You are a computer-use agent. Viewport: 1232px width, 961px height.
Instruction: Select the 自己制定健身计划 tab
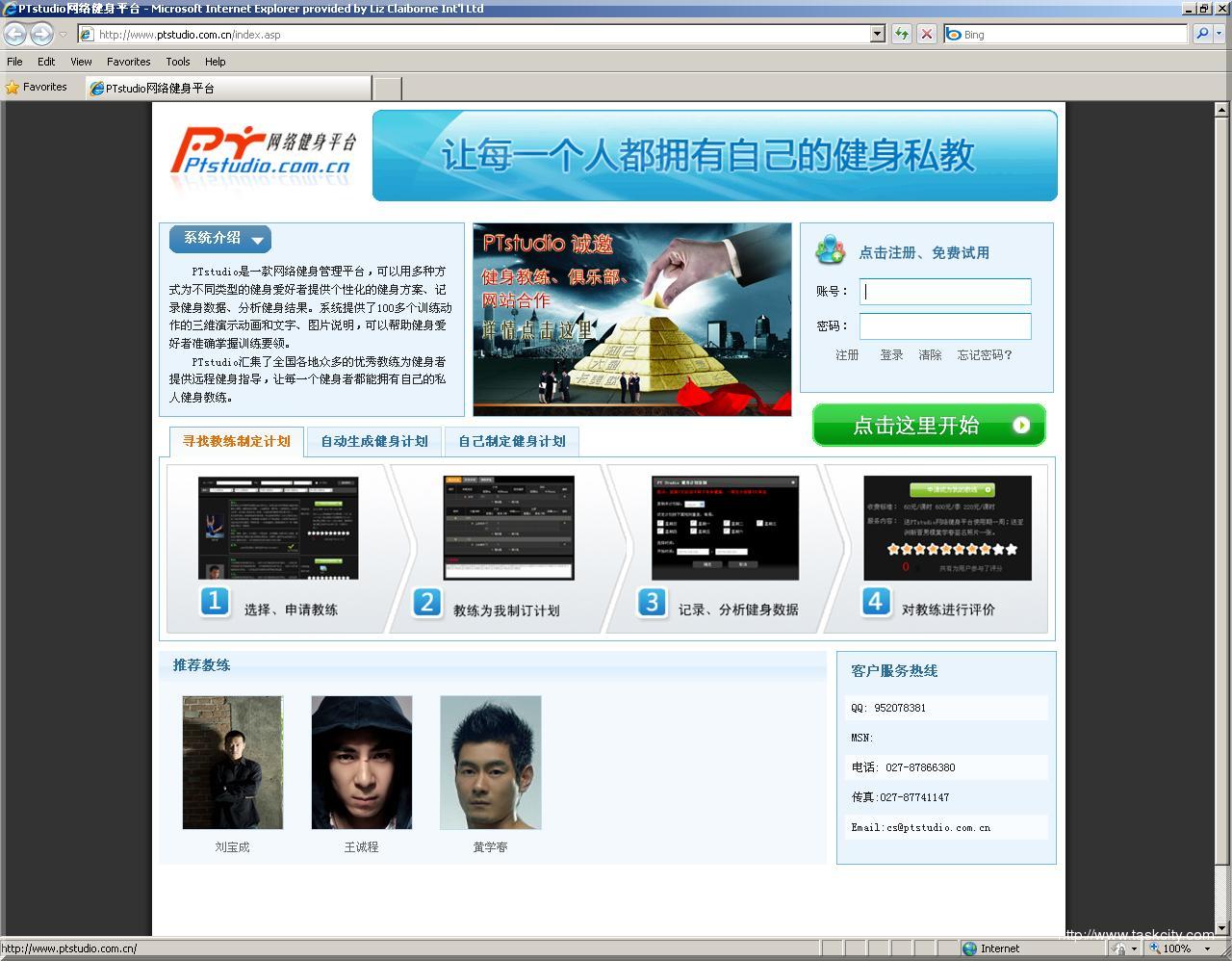512,441
